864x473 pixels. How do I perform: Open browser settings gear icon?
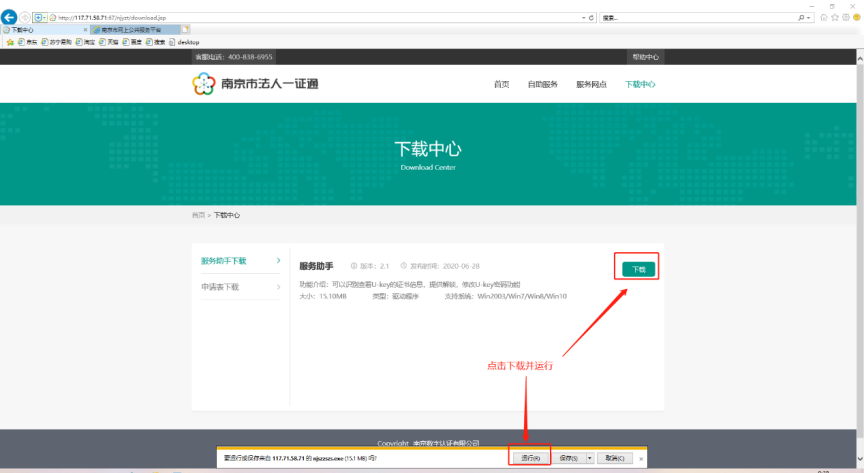coord(846,17)
